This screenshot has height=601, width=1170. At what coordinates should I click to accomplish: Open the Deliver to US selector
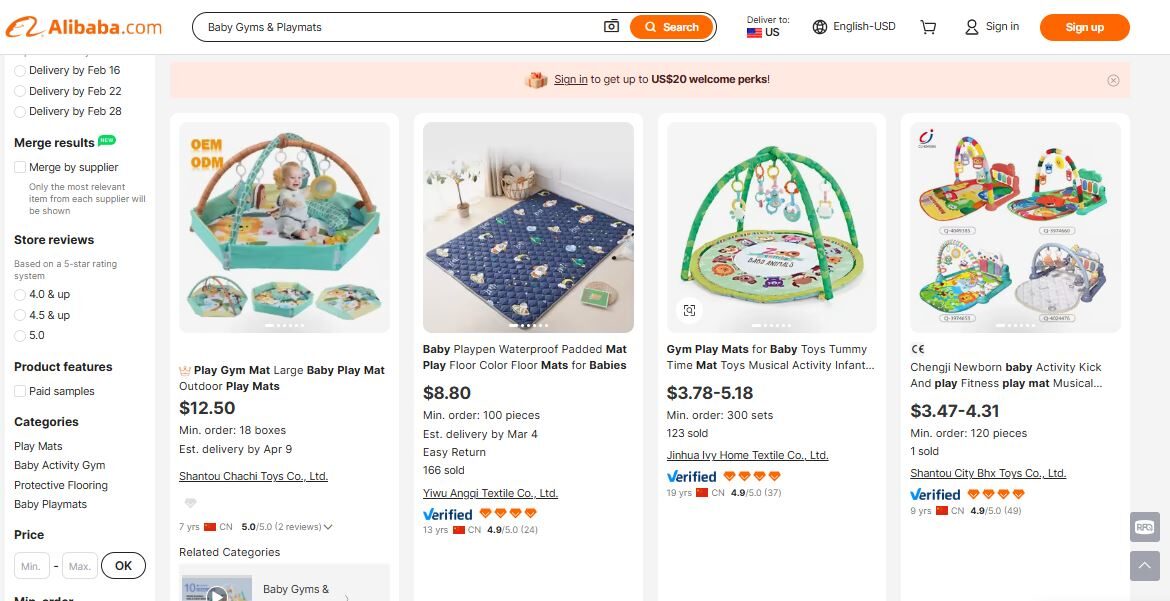(767, 27)
